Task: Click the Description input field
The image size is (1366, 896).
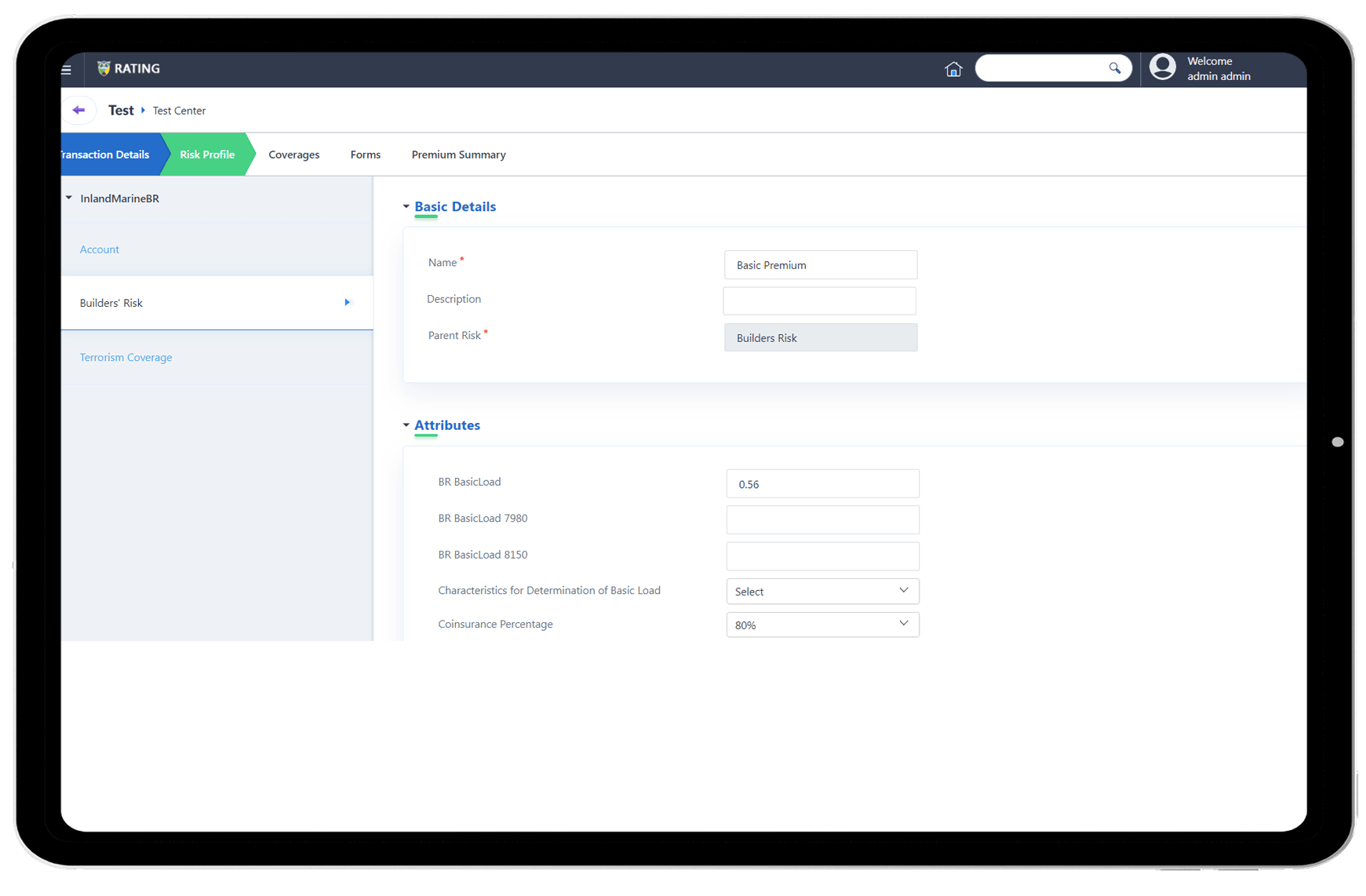Action: [x=819, y=300]
